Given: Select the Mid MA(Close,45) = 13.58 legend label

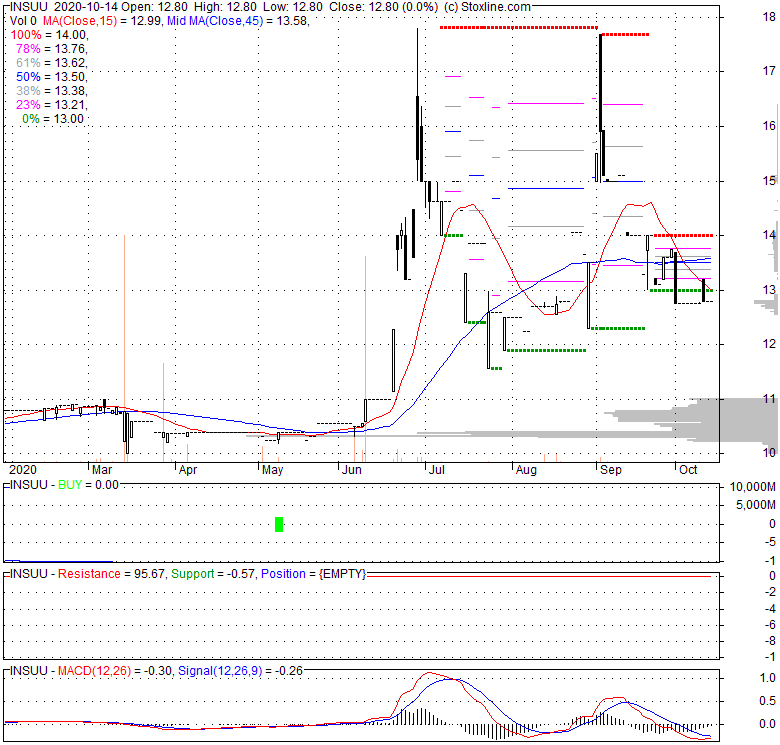Looking at the screenshot, I should 238,21.
